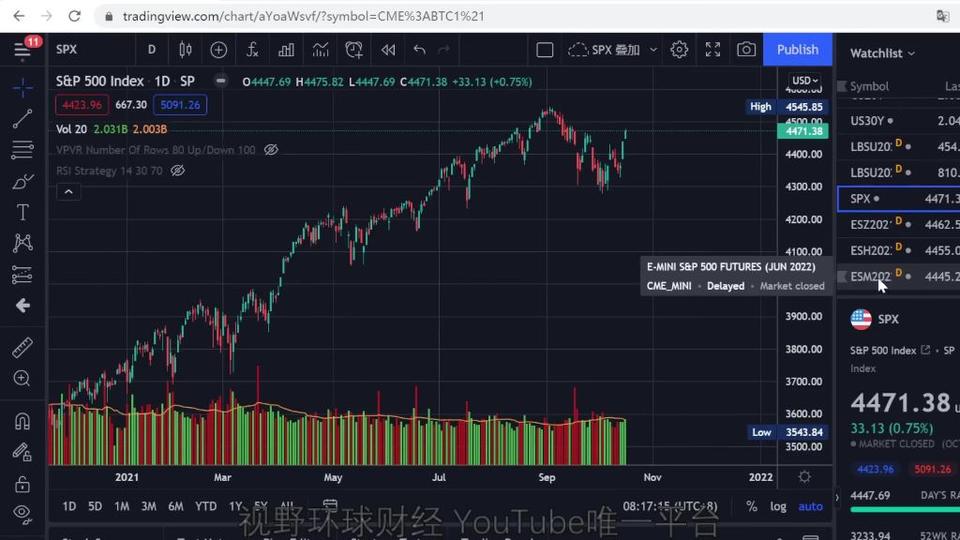
Task: Select SPX row in the watchlist
Action: coord(898,199)
